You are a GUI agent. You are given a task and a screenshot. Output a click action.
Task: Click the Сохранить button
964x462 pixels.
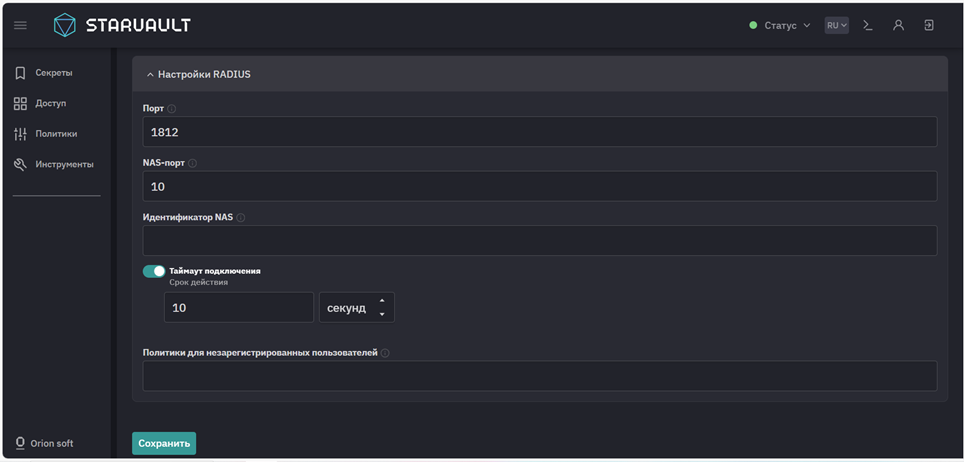pyautogui.click(x=164, y=443)
